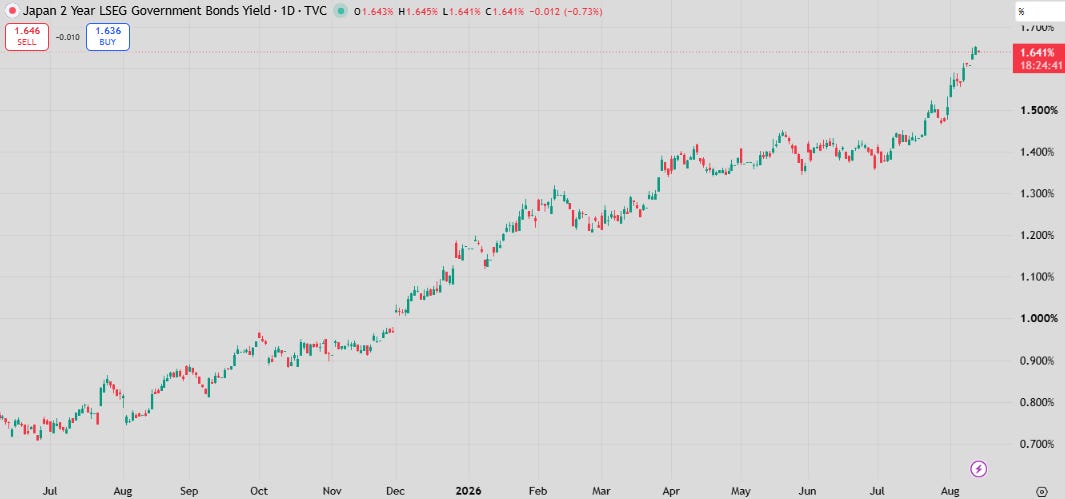The image size is (1065, 499).
Task: Click the O 1.643% open value
Action: coord(374,12)
